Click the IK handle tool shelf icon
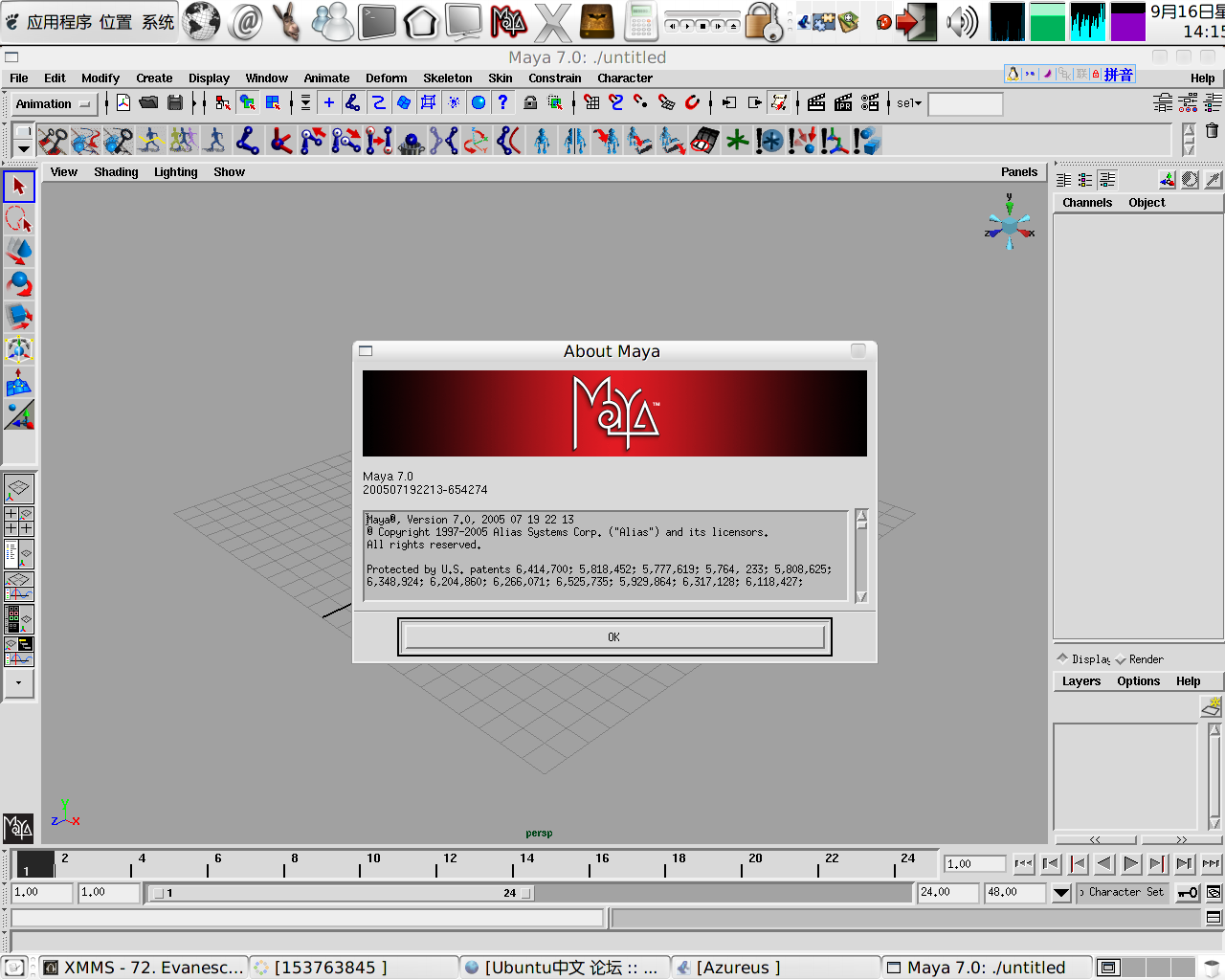The image size is (1225, 980). pyautogui.click(x=280, y=141)
